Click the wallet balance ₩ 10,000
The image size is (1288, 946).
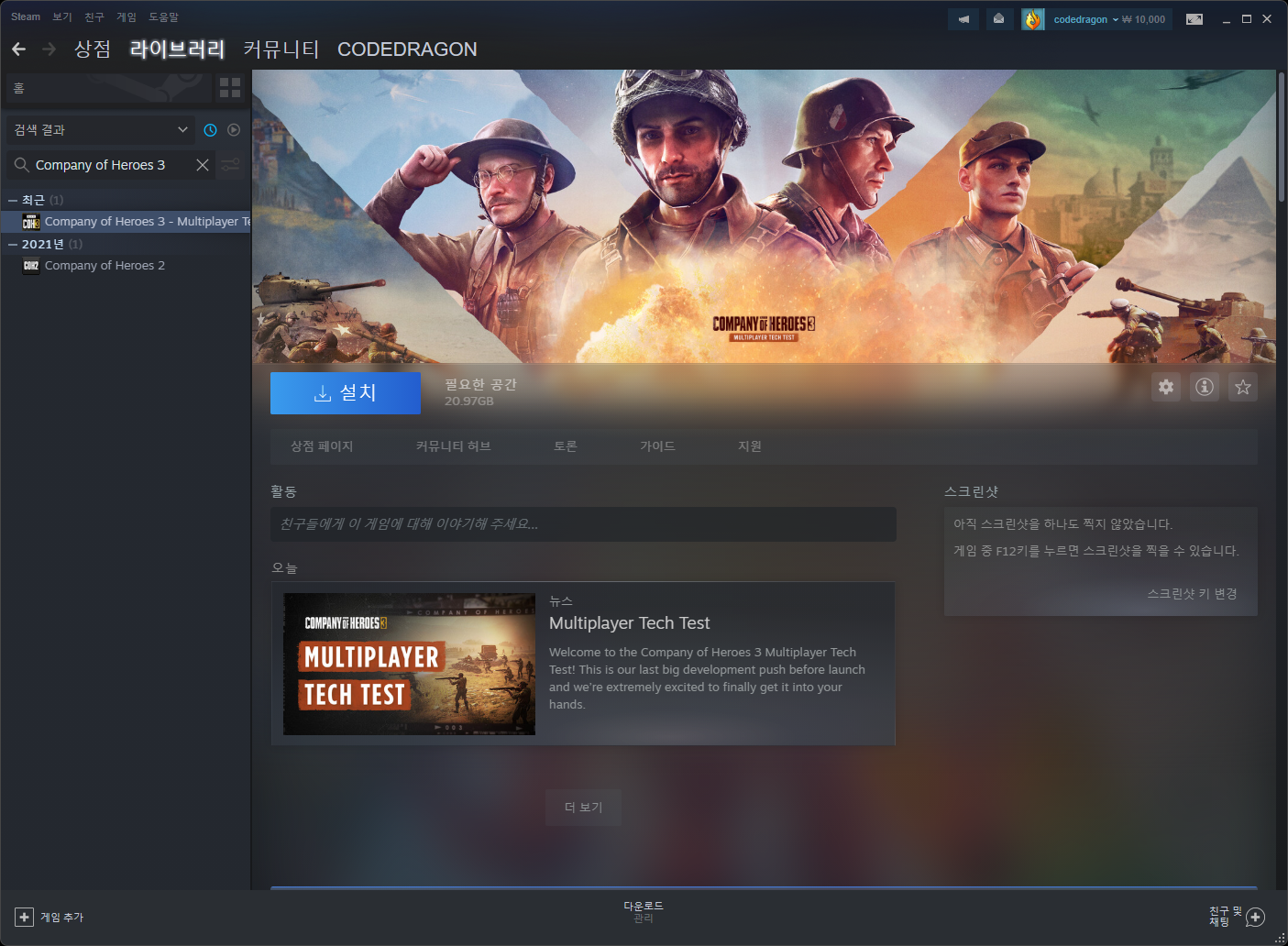[1144, 19]
